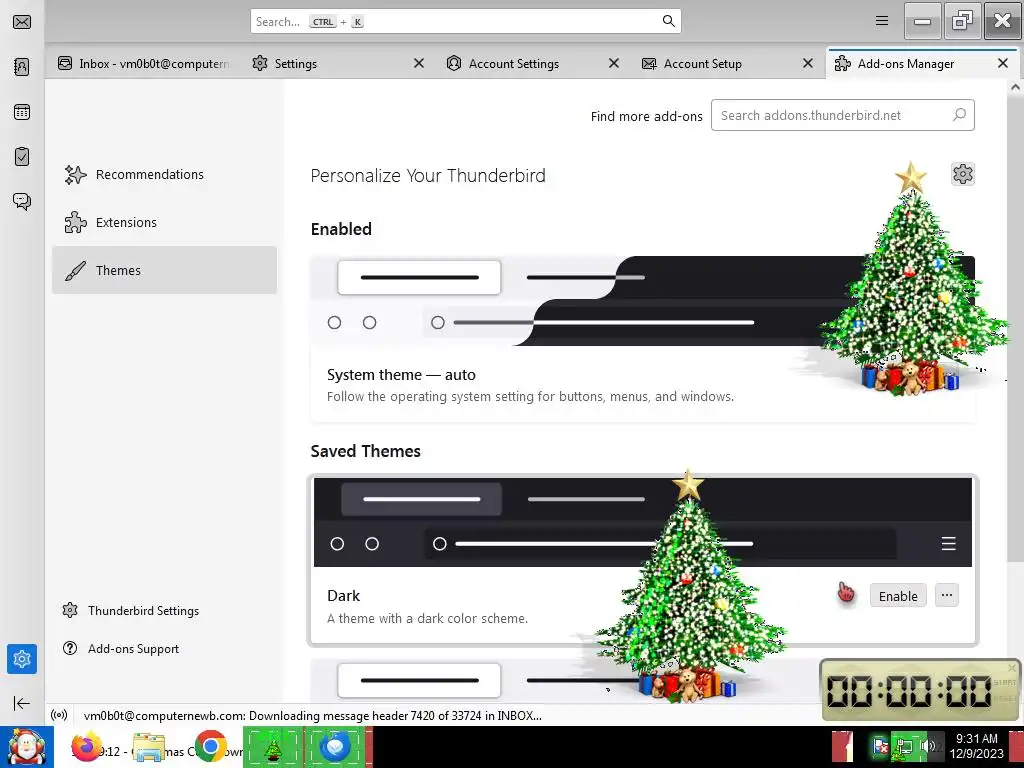Open the add-ons tools gear menu
The width and height of the screenshot is (1024, 768).
963,174
